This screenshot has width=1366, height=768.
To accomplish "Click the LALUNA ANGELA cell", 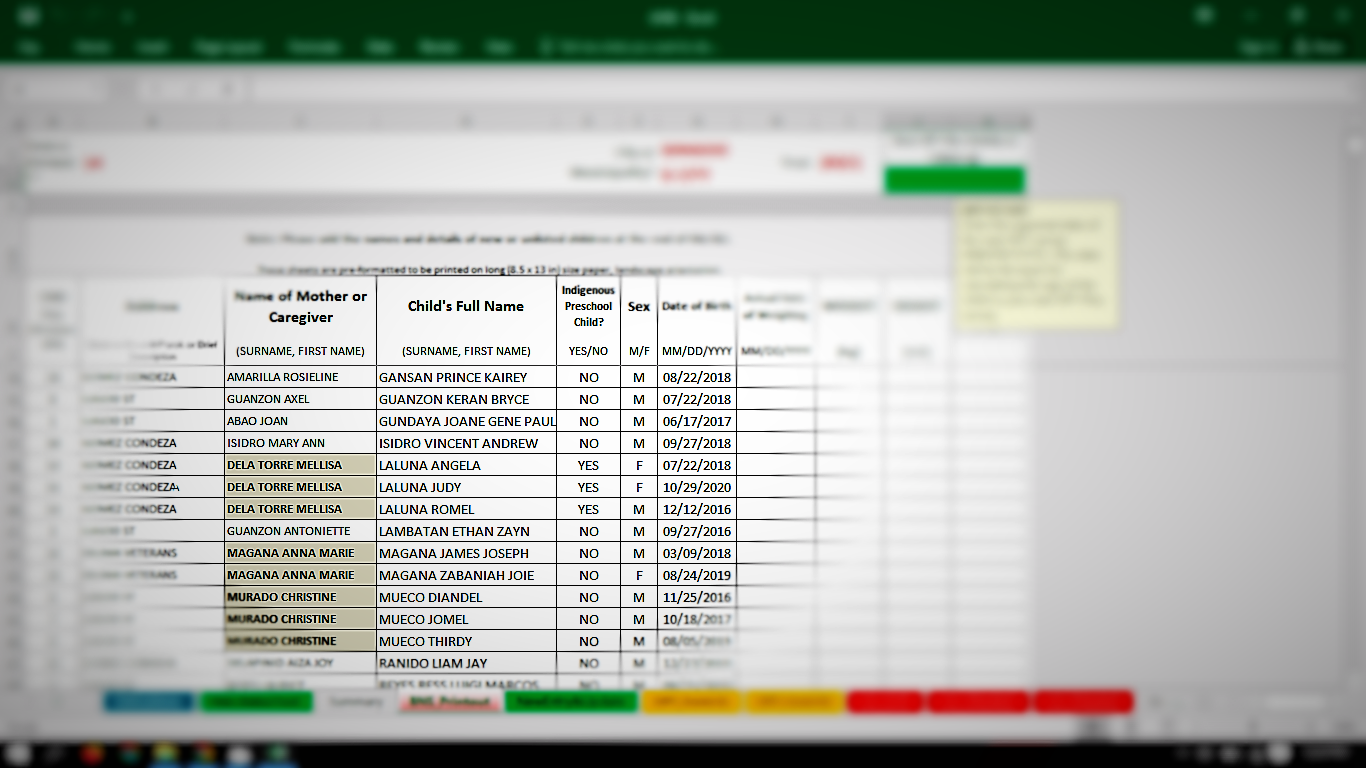I will coord(466,465).
